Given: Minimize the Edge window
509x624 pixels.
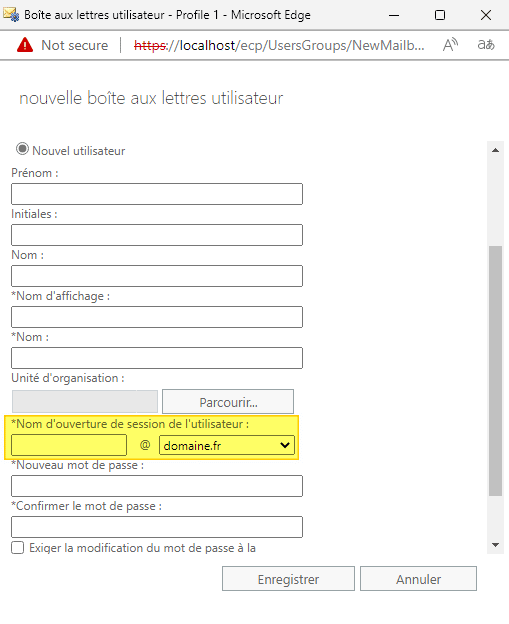Looking at the screenshot, I should 394,15.
